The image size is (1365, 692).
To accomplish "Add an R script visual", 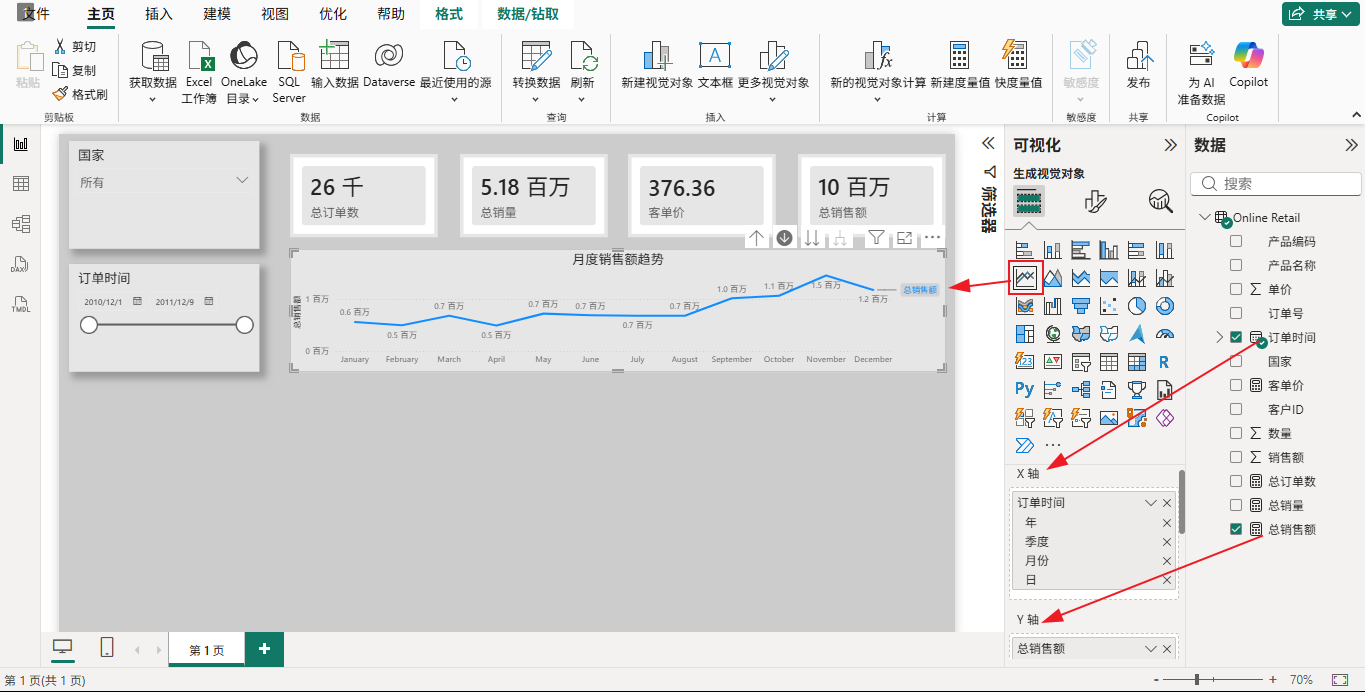I will click(1165, 361).
